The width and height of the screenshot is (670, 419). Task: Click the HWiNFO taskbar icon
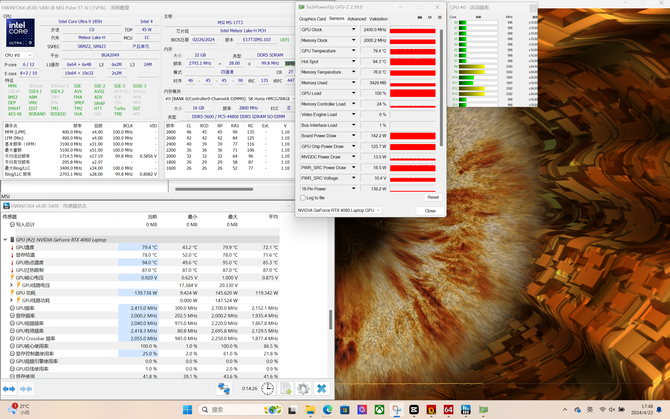(465, 410)
